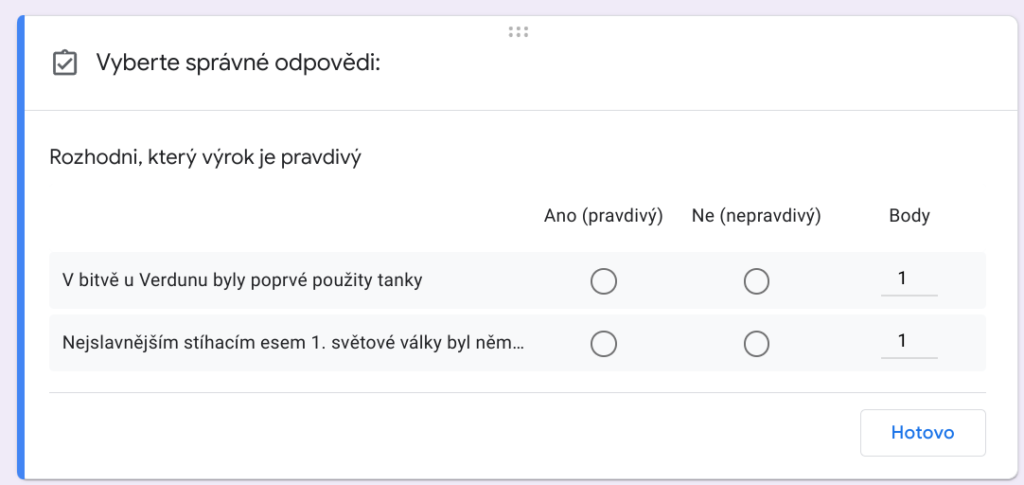Click the truncated "Nejslavnějším stíhacím esem" statement text

pos(294,343)
